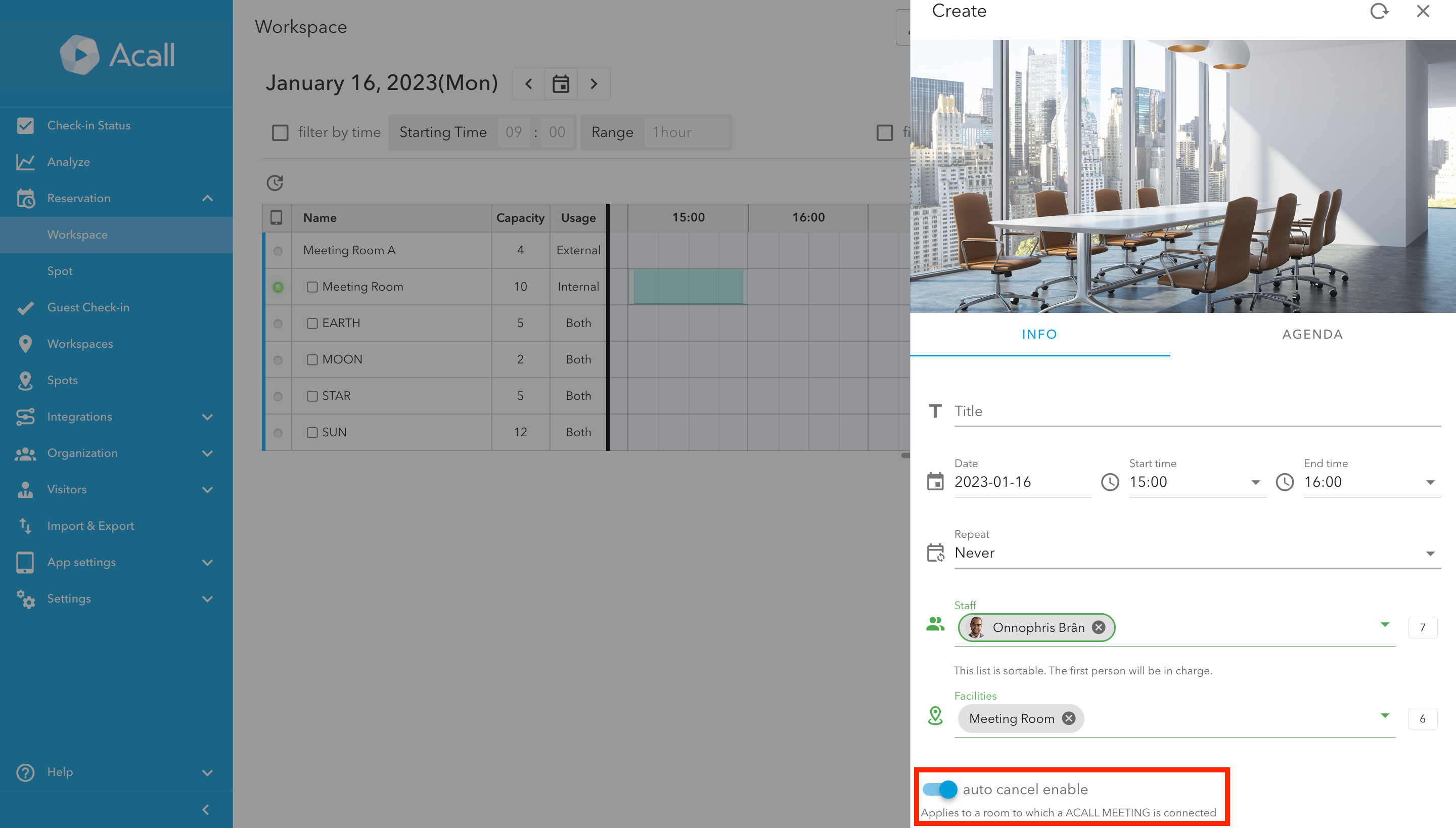Select the Meeting Room A radio button
Viewport: 1456px width, 828px height.
(278, 250)
